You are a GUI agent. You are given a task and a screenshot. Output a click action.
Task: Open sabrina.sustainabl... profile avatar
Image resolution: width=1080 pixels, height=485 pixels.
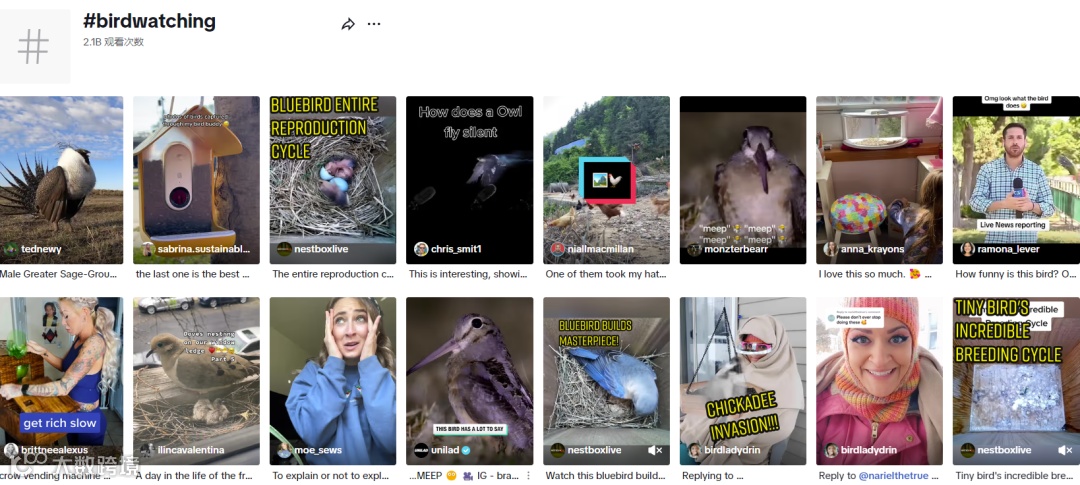pyautogui.click(x=148, y=249)
